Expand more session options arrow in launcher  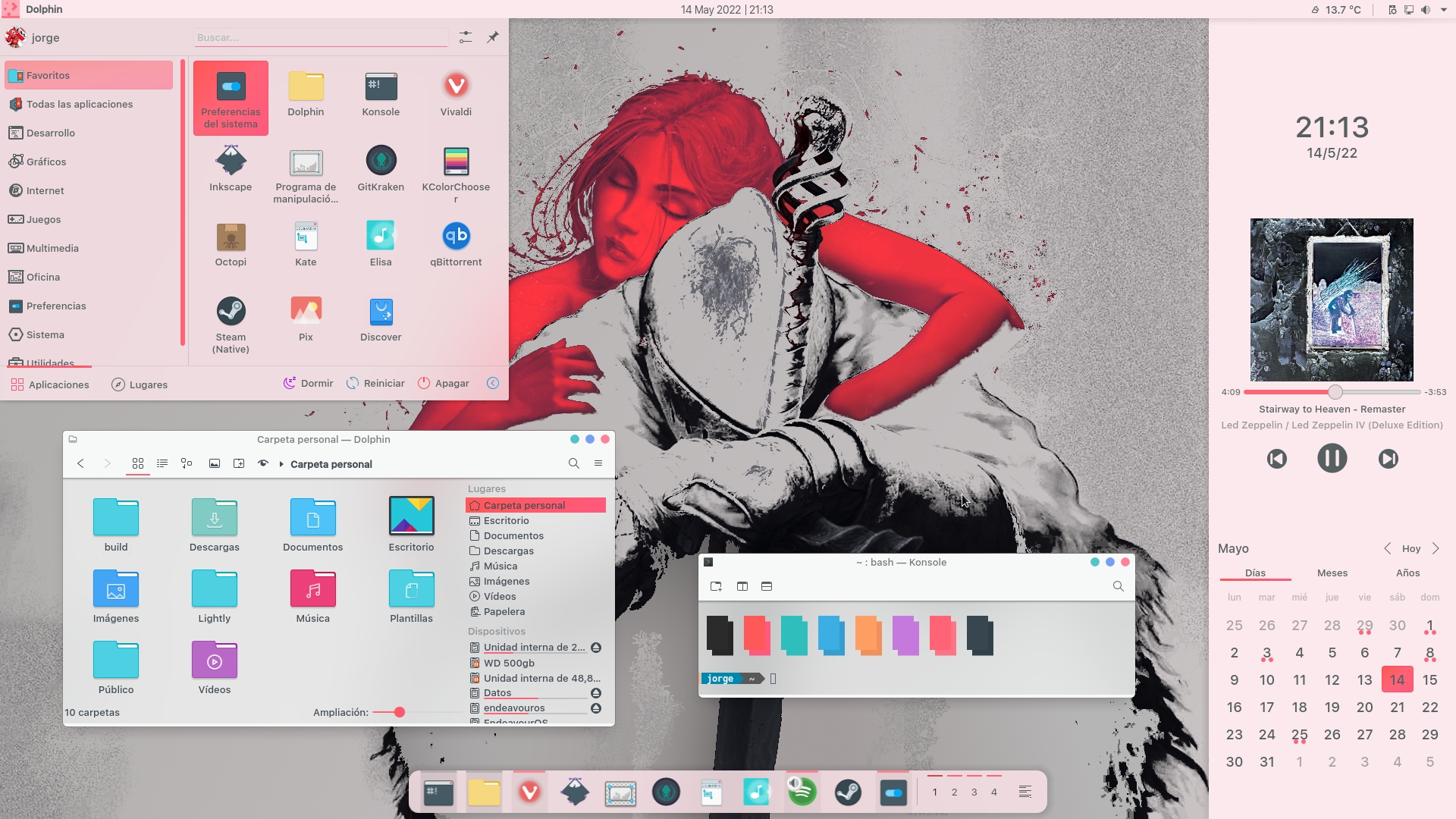tap(493, 384)
